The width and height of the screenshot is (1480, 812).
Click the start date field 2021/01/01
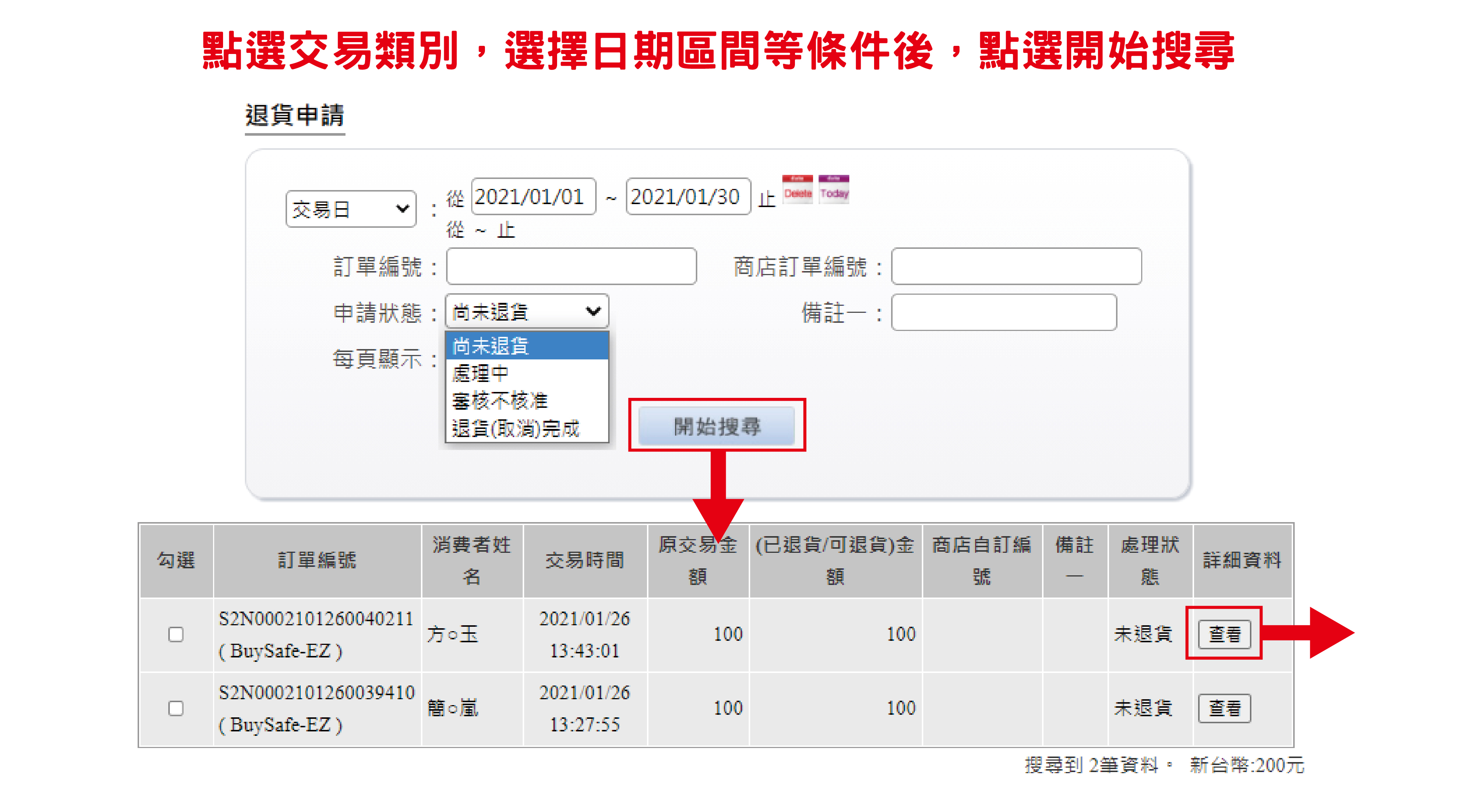pos(533,197)
